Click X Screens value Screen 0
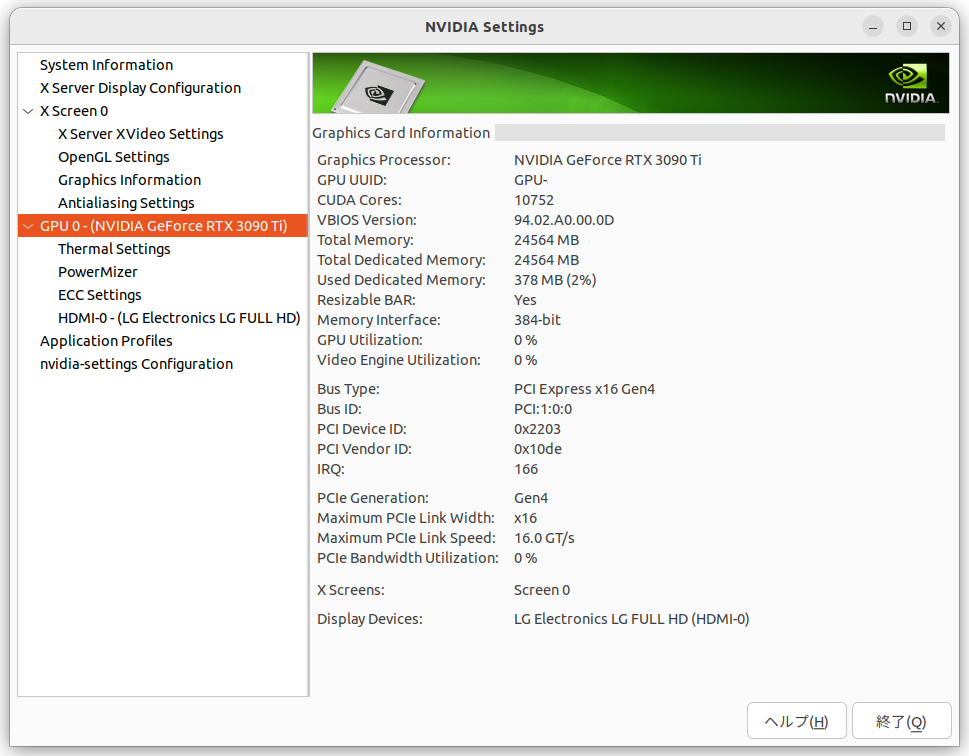Screen dimensions: 969x756 [x=542, y=590]
